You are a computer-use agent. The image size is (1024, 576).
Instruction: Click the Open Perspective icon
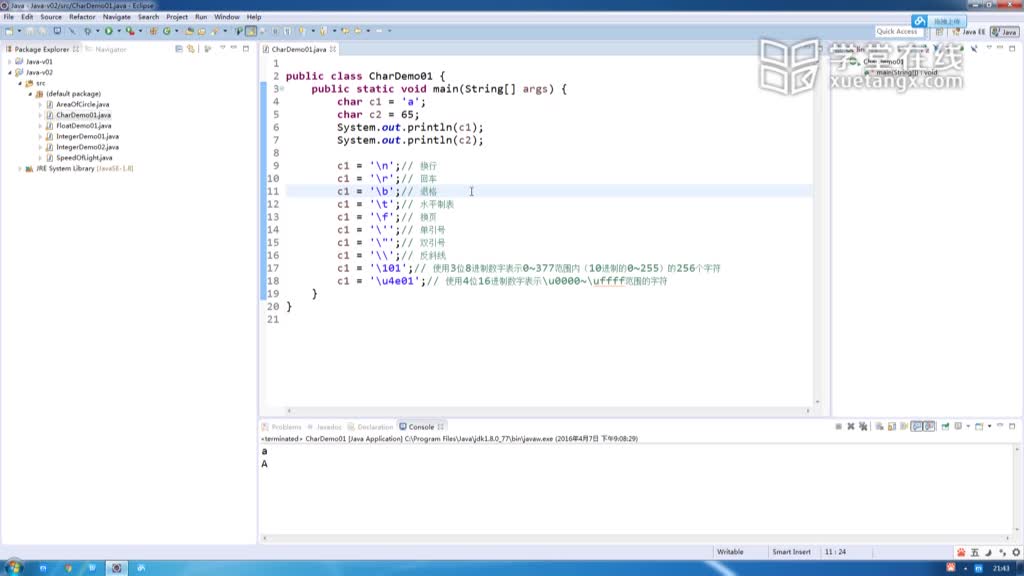[939, 31]
